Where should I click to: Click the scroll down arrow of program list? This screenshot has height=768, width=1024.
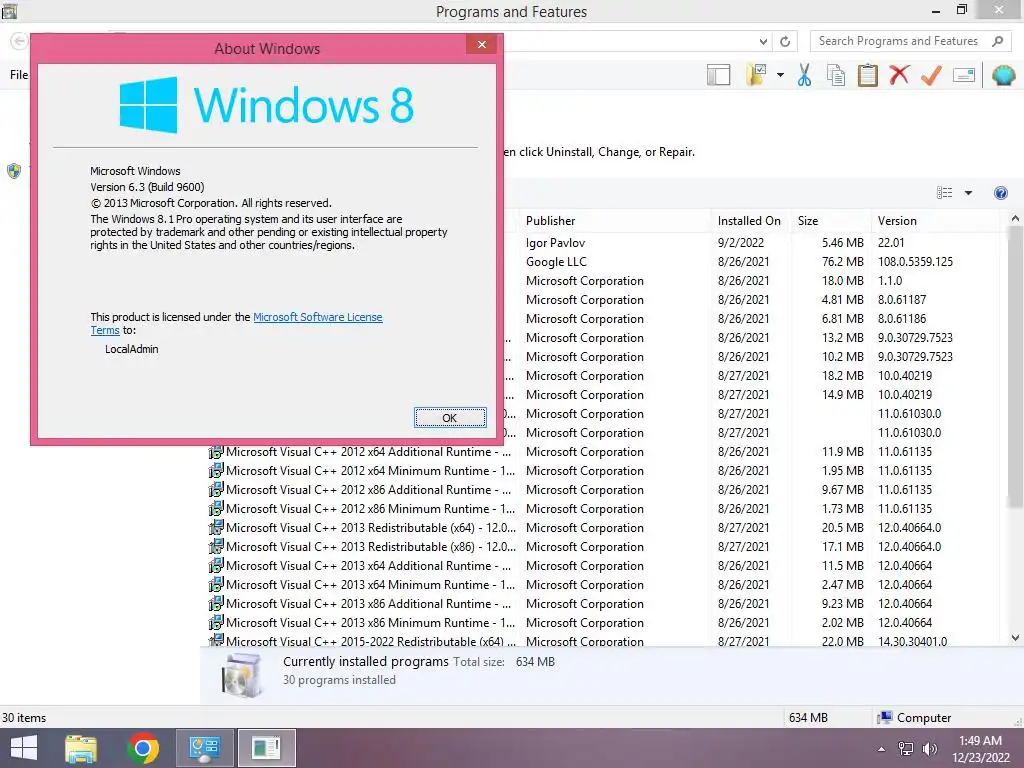point(1015,638)
